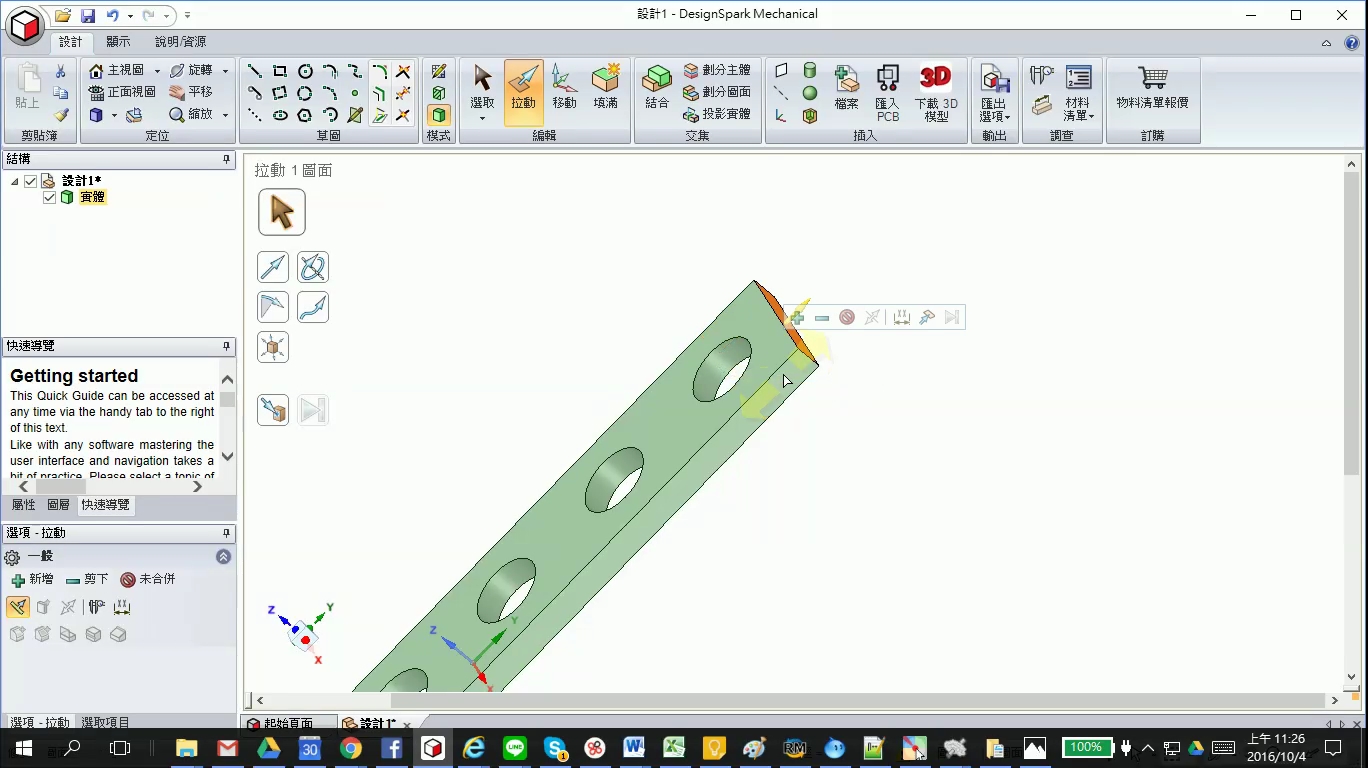Viewport: 1368px width, 768px height.
Task: Open the 縮放 dropdown arrow
Action: (225, 115)
